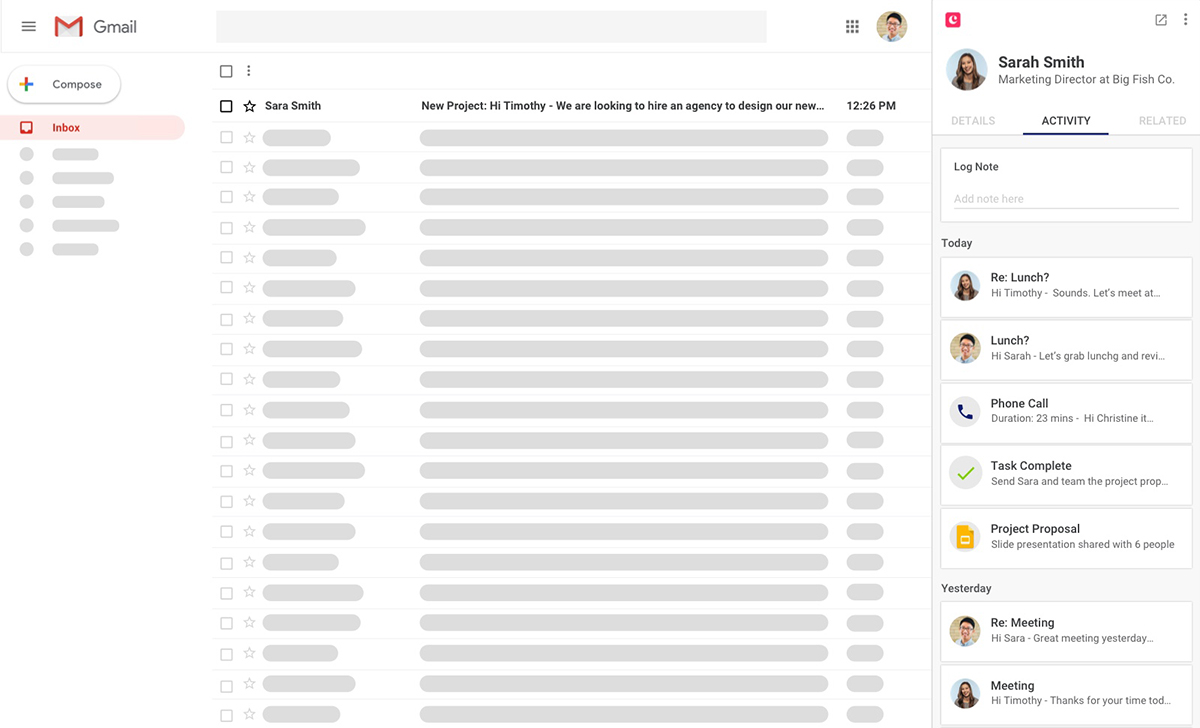Select the Sara Smith email checkbox

[226, 106]
